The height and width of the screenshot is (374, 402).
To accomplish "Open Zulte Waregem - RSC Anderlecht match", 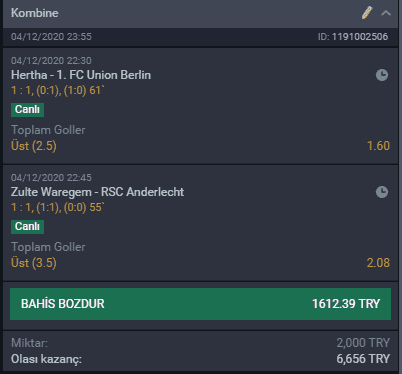I will pos(97,192).
